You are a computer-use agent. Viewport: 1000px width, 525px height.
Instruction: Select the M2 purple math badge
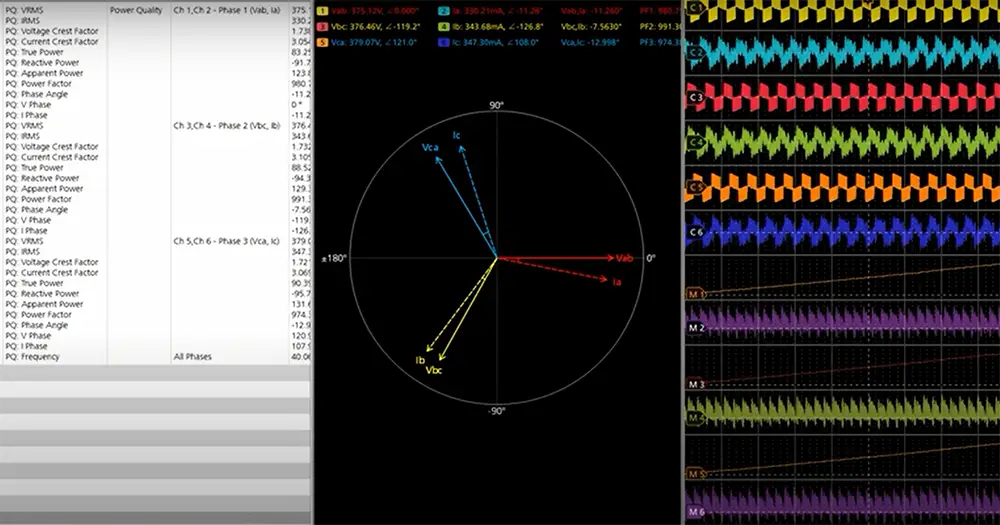pyautogui.click(x=695, y=328)
